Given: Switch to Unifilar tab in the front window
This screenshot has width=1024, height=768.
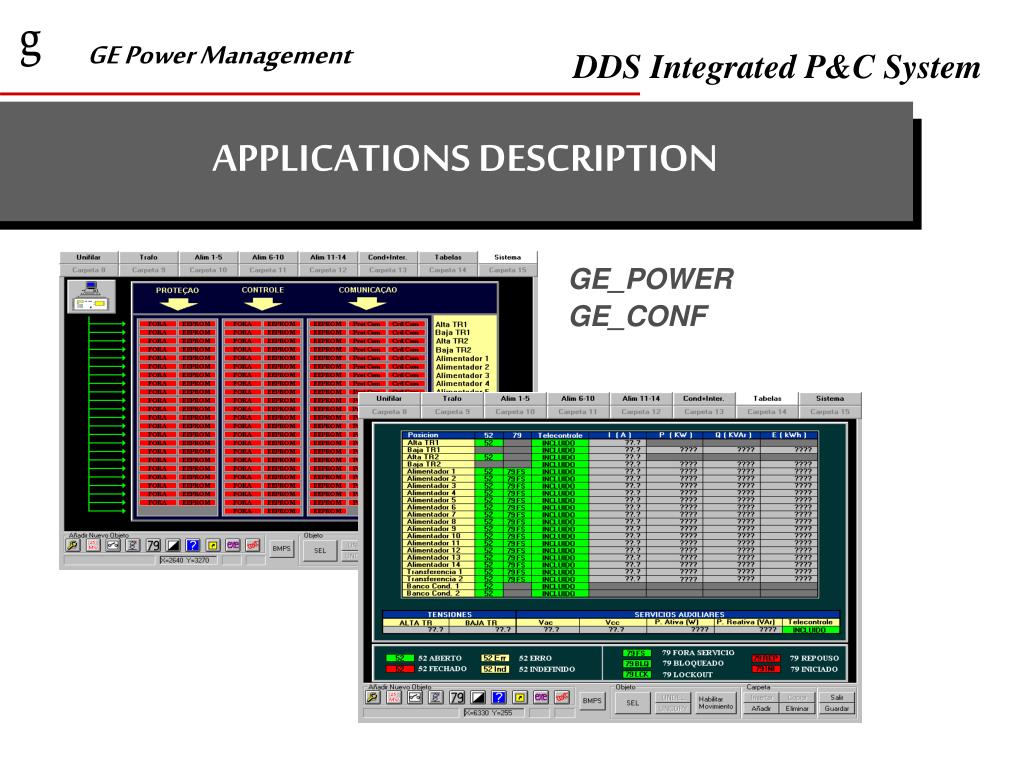Looking at the screenshot, I should 389,398.
